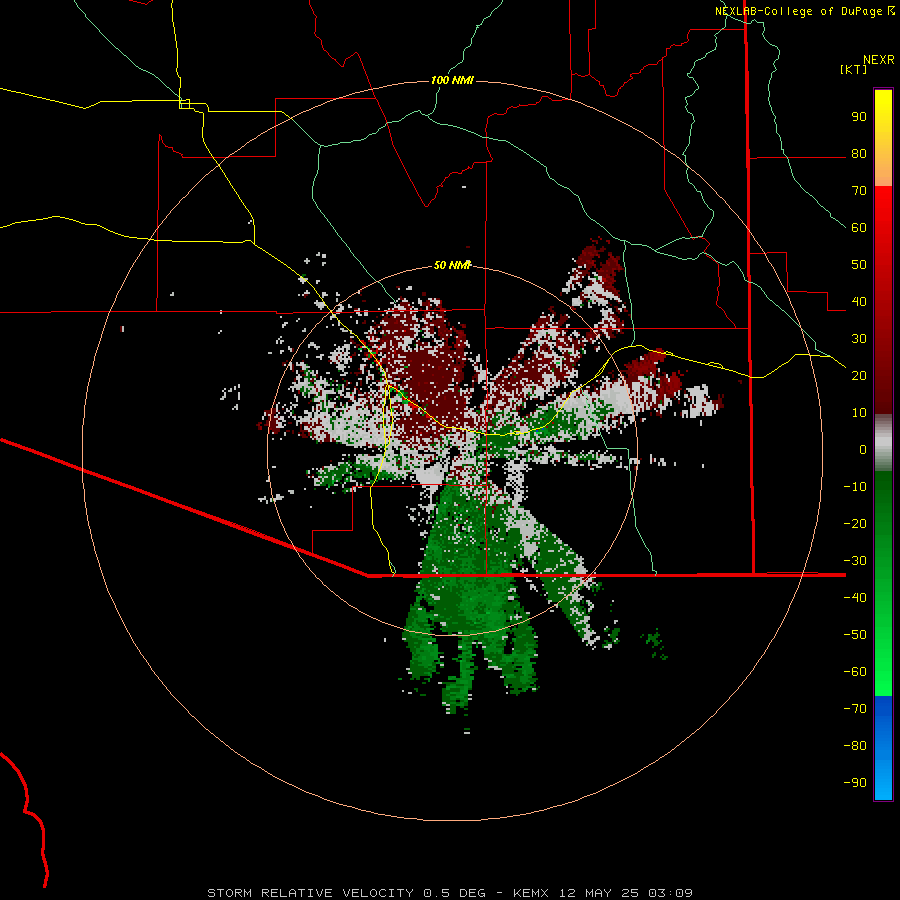Click the -90 value on the velocity scale
The width and height of the screenshot is (900, 900).
[x=855, y=783]
